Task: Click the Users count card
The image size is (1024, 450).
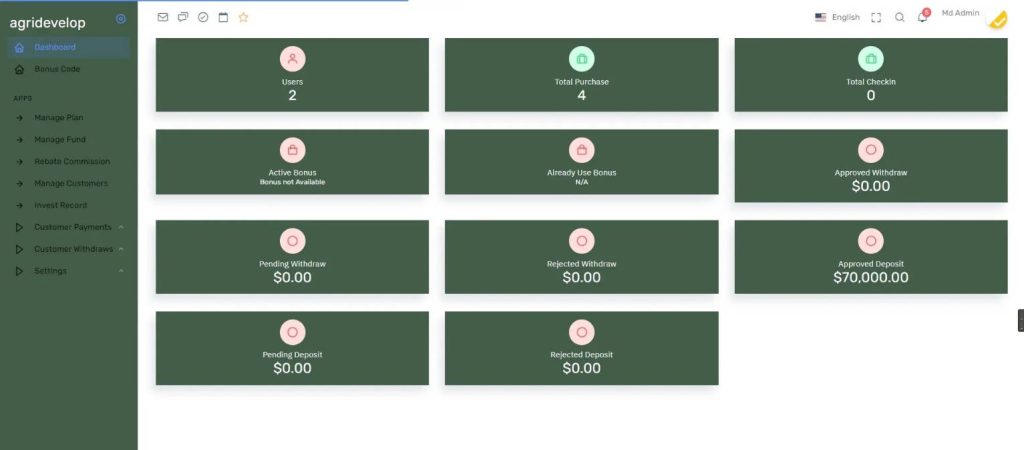Action: pyautogui.click(x=292, y=75)
